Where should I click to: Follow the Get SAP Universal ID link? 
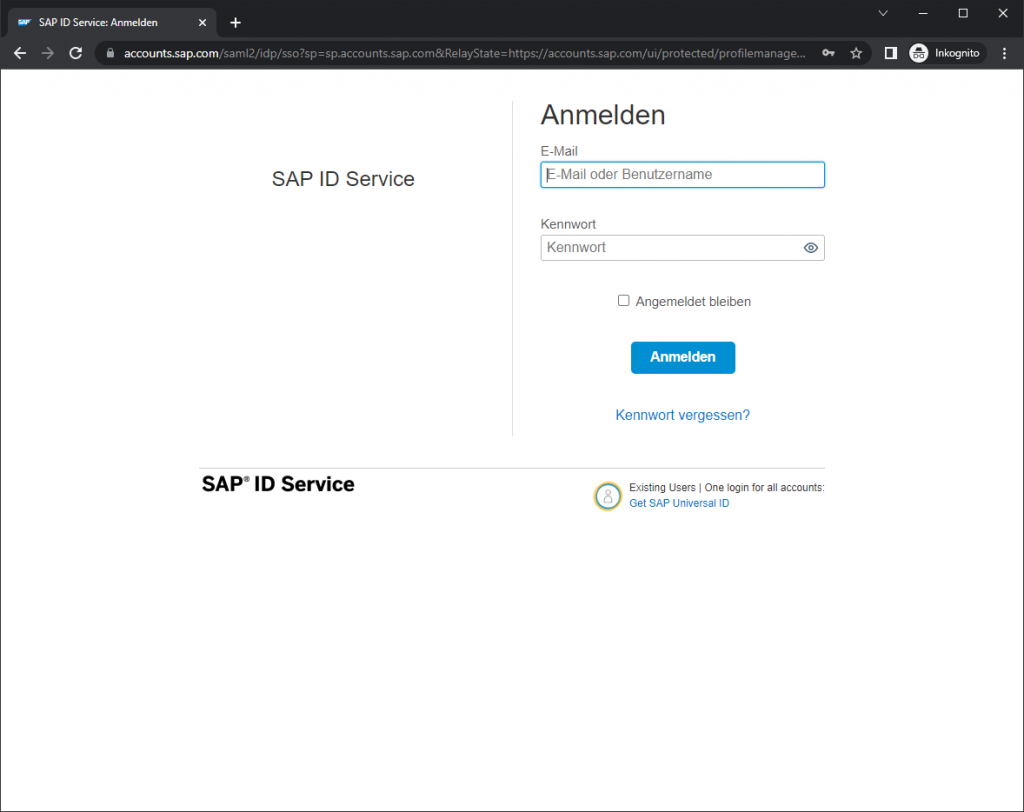point(679,503)
